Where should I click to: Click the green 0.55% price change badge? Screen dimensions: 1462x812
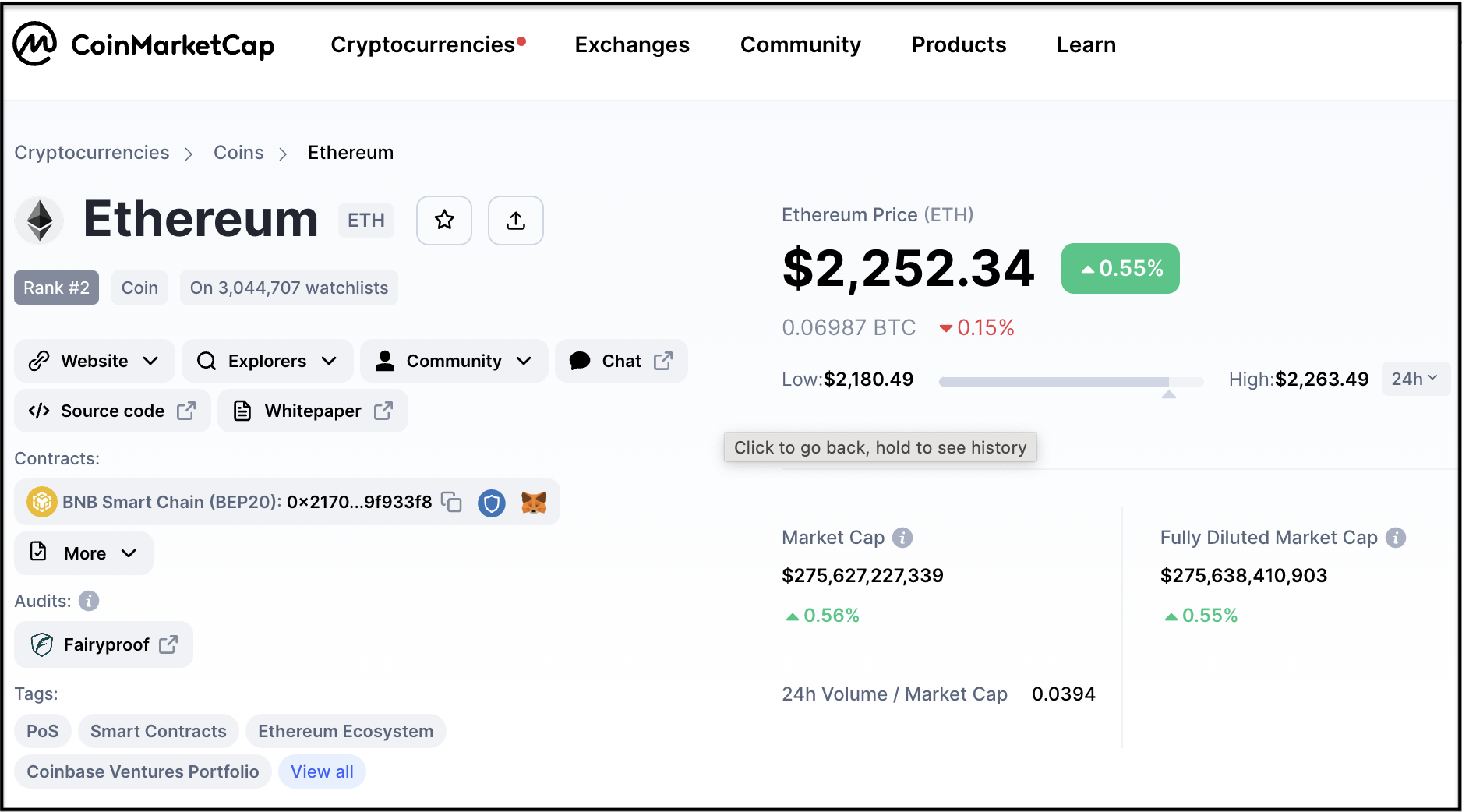pos(1120,268)
